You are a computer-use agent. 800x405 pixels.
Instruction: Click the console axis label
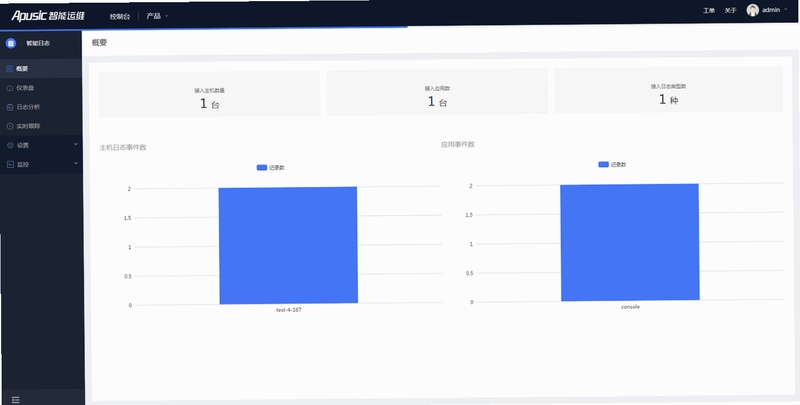[630, 307]
